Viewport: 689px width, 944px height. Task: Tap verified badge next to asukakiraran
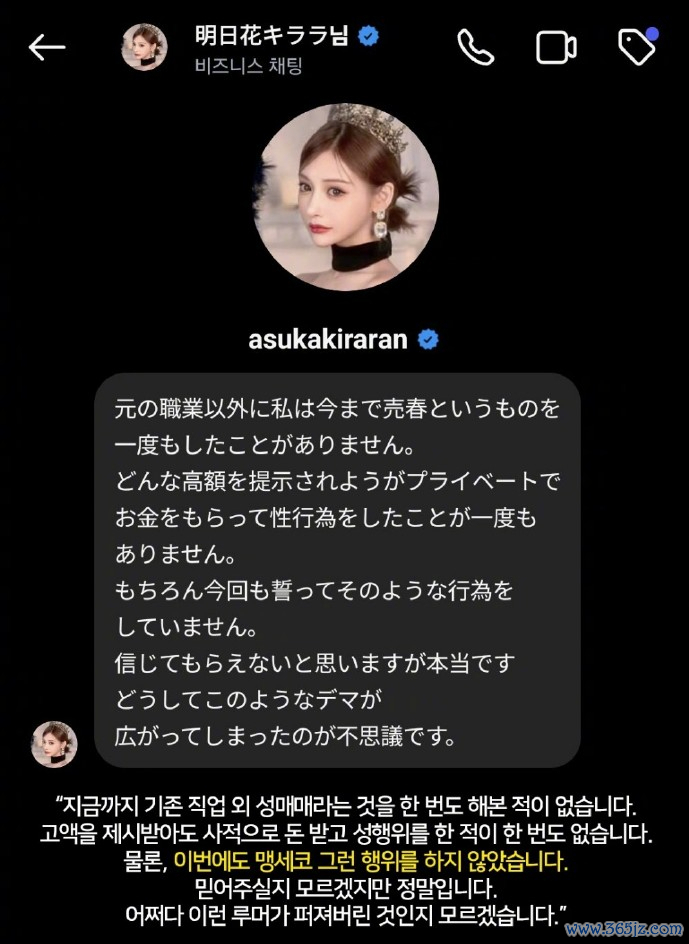[x=428, y=340]
